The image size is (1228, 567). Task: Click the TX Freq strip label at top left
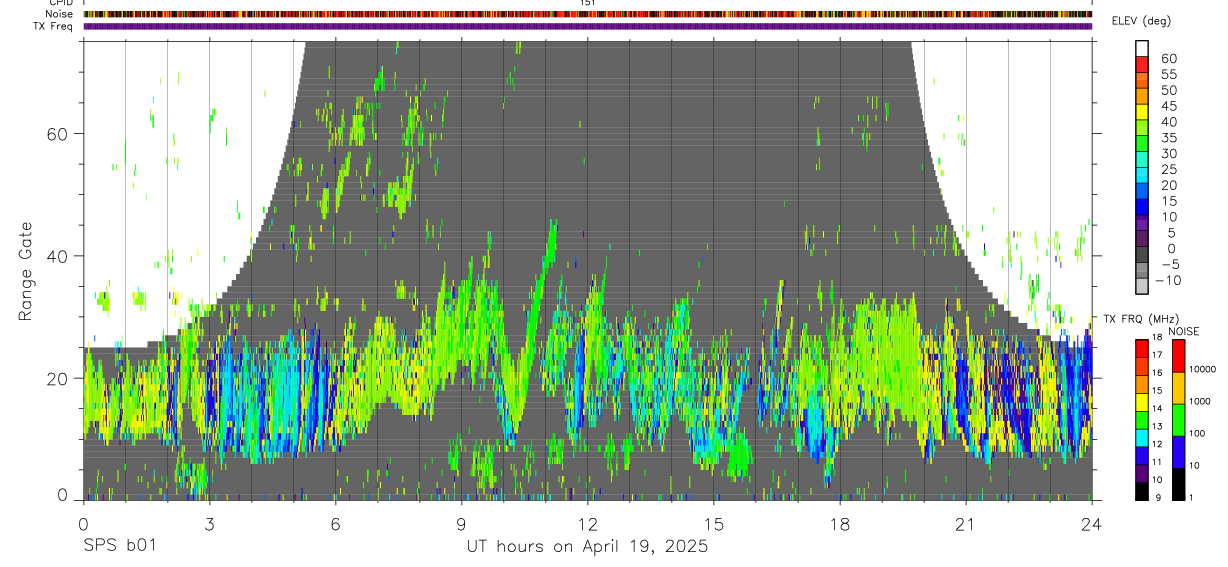click(x=54, y=26)
